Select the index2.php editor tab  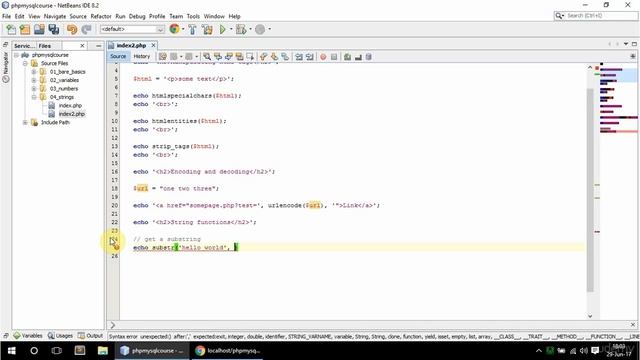(131, 45)
